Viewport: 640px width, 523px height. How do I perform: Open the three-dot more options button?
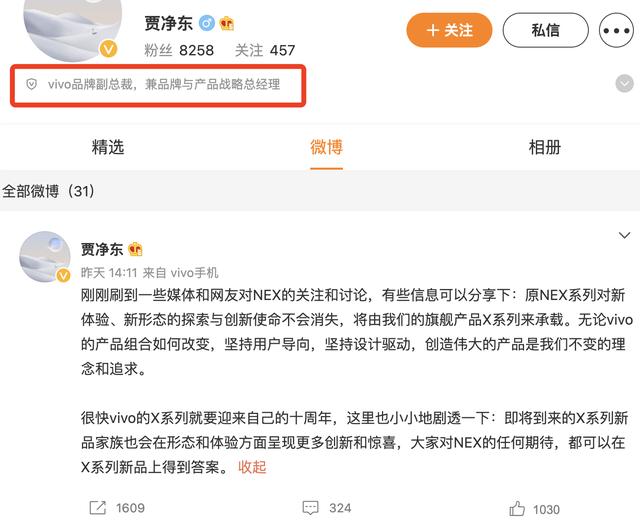click(x=616, y=30)
